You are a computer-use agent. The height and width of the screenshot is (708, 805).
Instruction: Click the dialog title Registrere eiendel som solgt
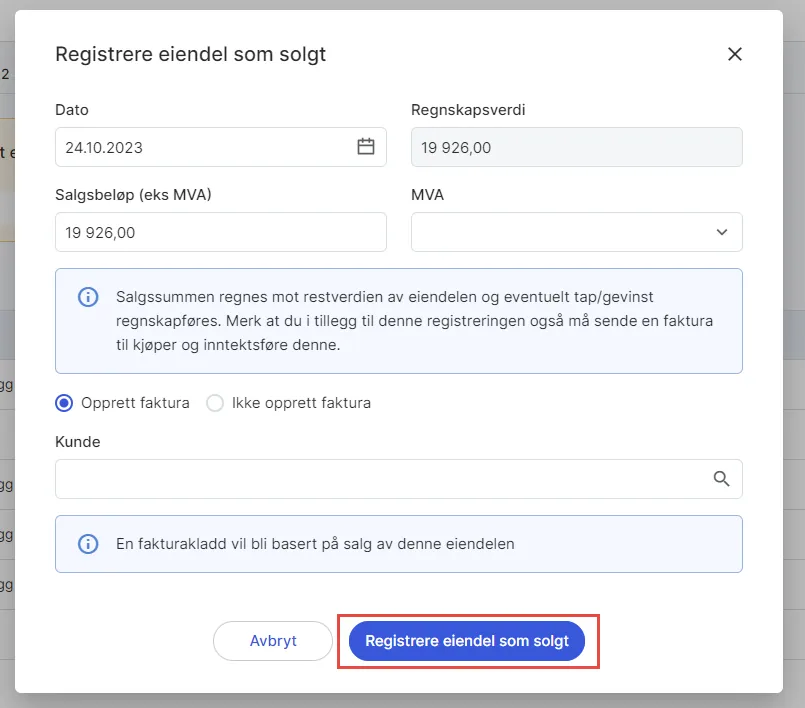191,54
